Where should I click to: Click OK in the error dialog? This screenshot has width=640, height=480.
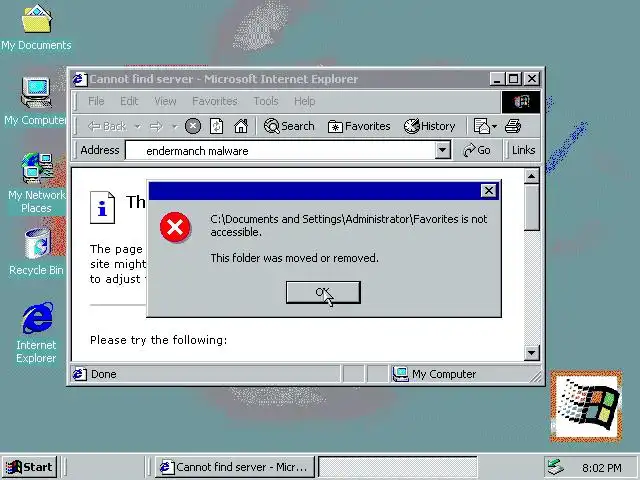pos(323,292)
